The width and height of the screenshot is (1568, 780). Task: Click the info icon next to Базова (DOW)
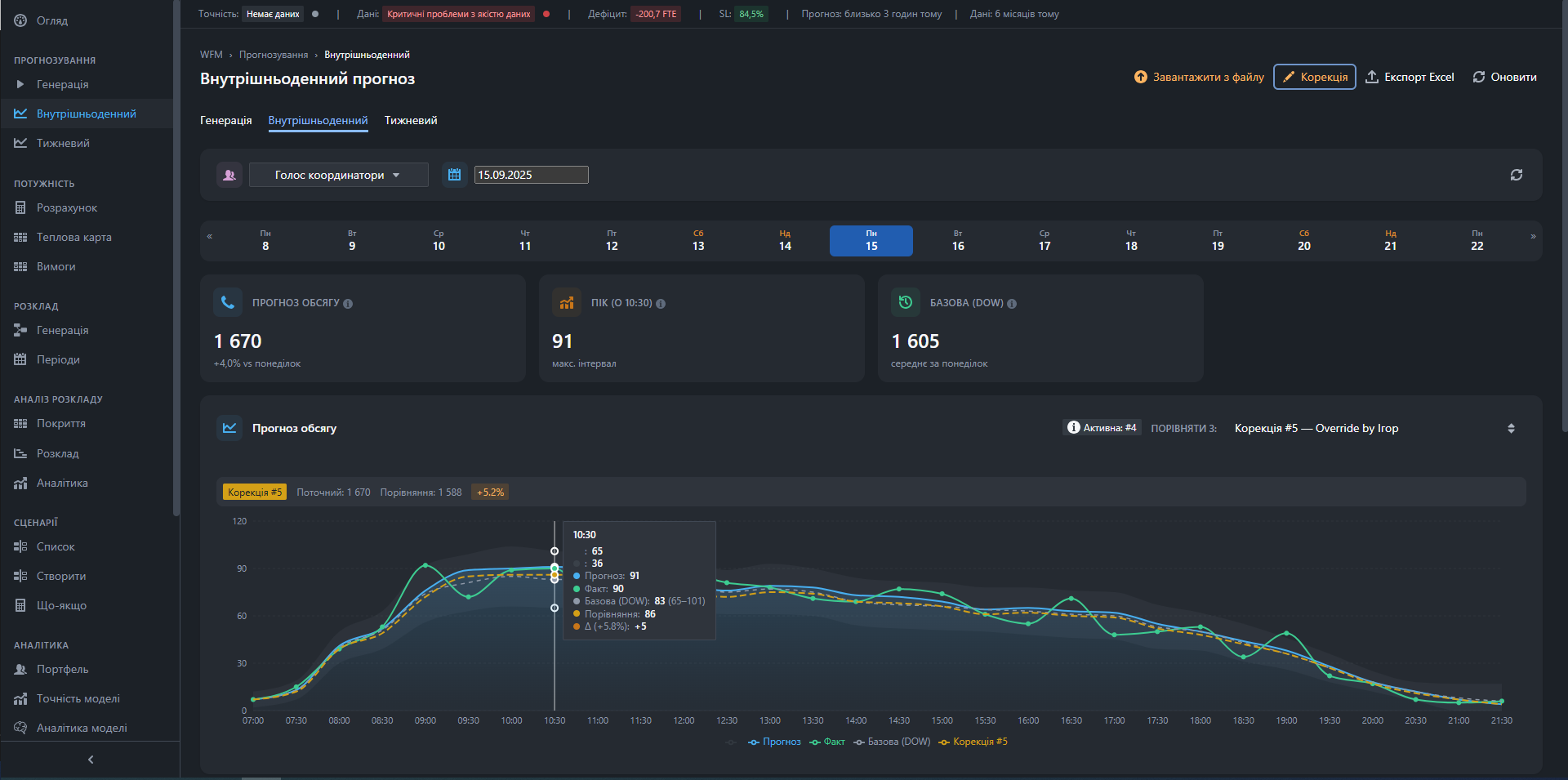point(1012,304)
